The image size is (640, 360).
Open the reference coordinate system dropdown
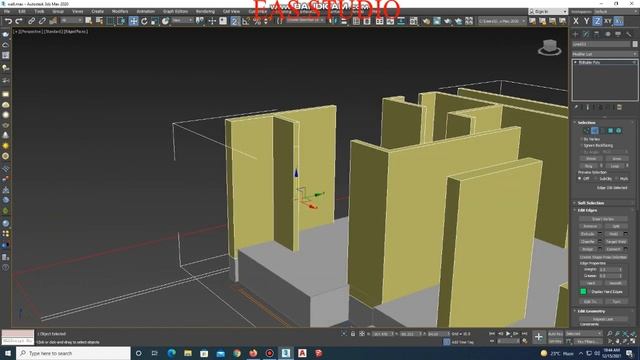point(182,20)
